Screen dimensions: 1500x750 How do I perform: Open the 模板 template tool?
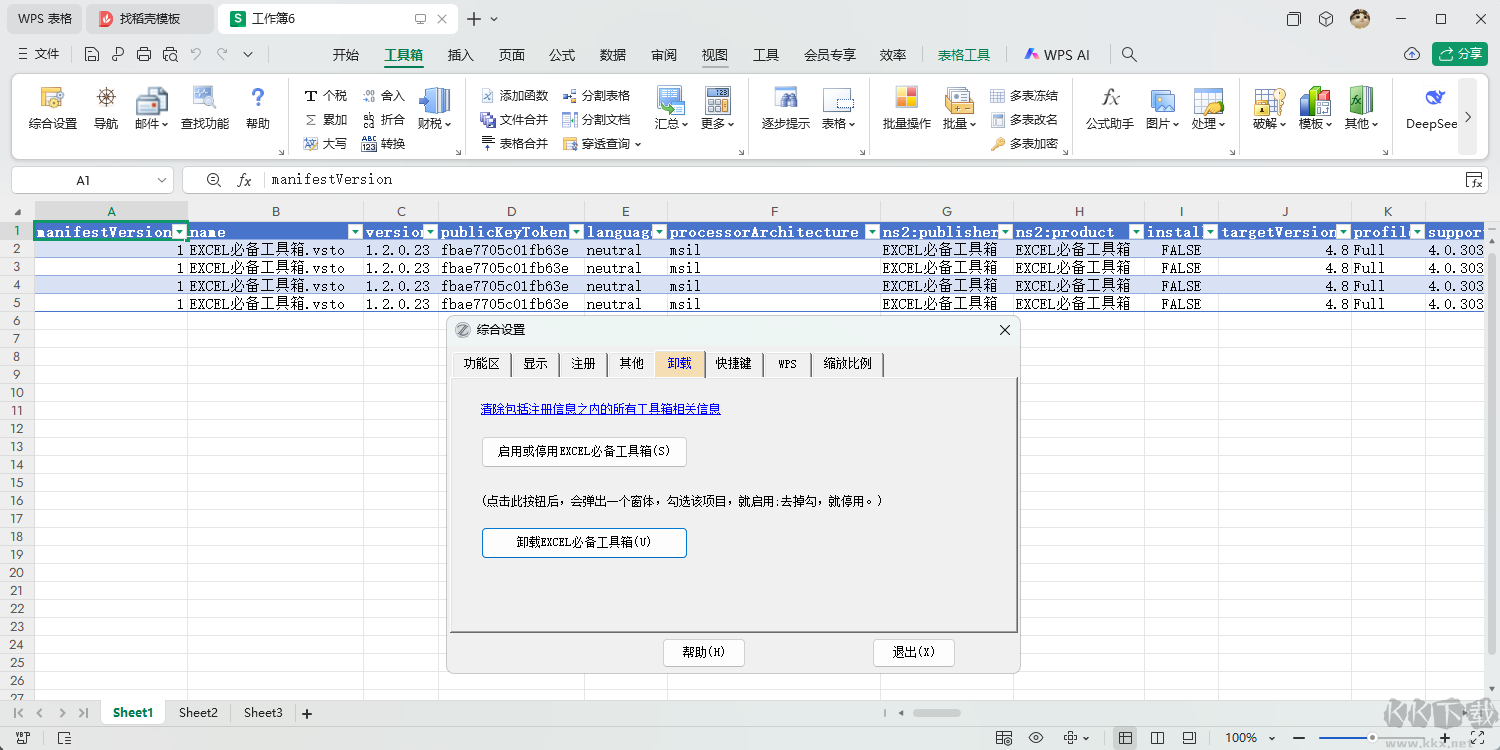click(1315, 108)
